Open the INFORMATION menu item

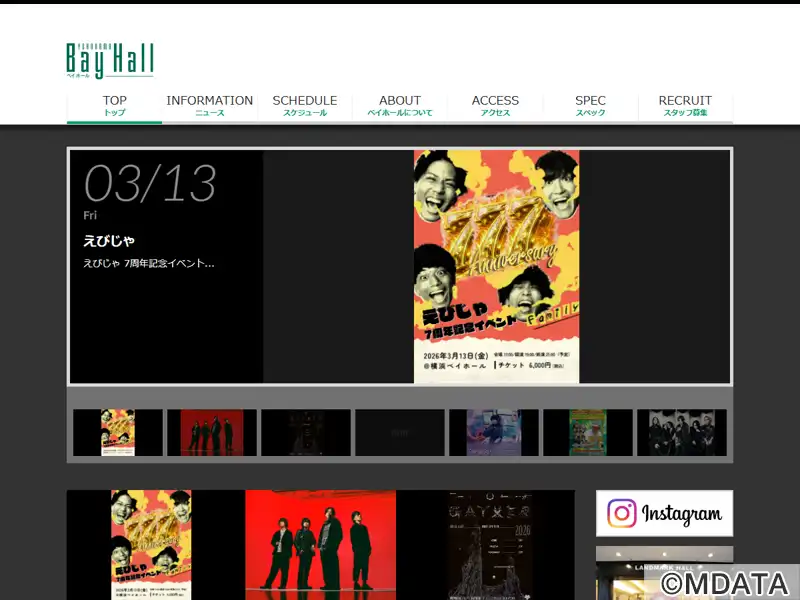coord(210,105)
